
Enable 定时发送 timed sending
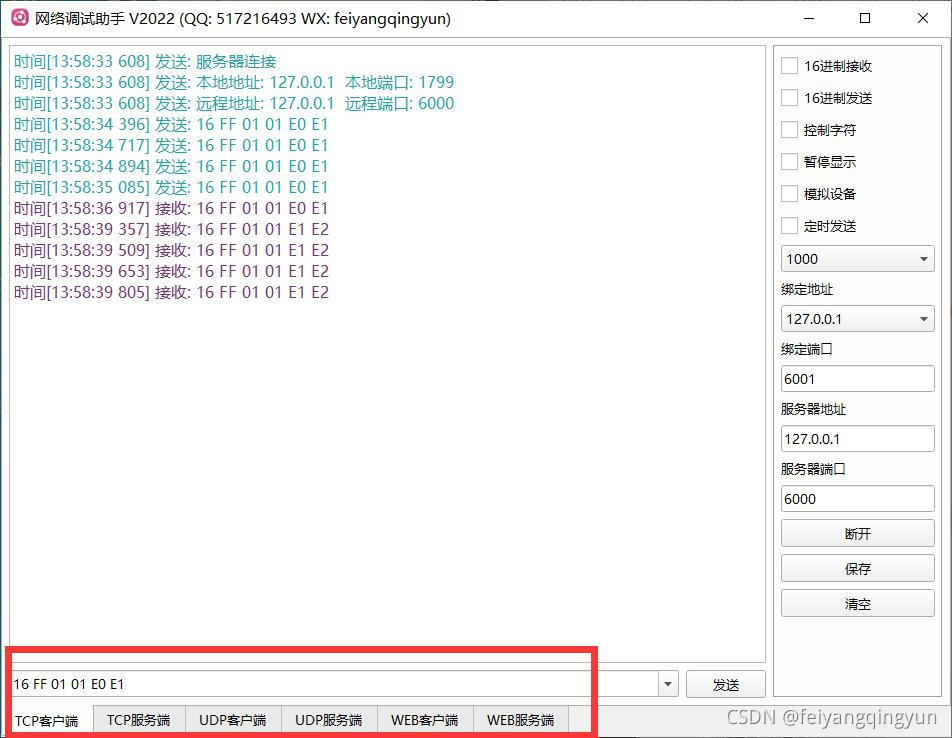point(789,226)
